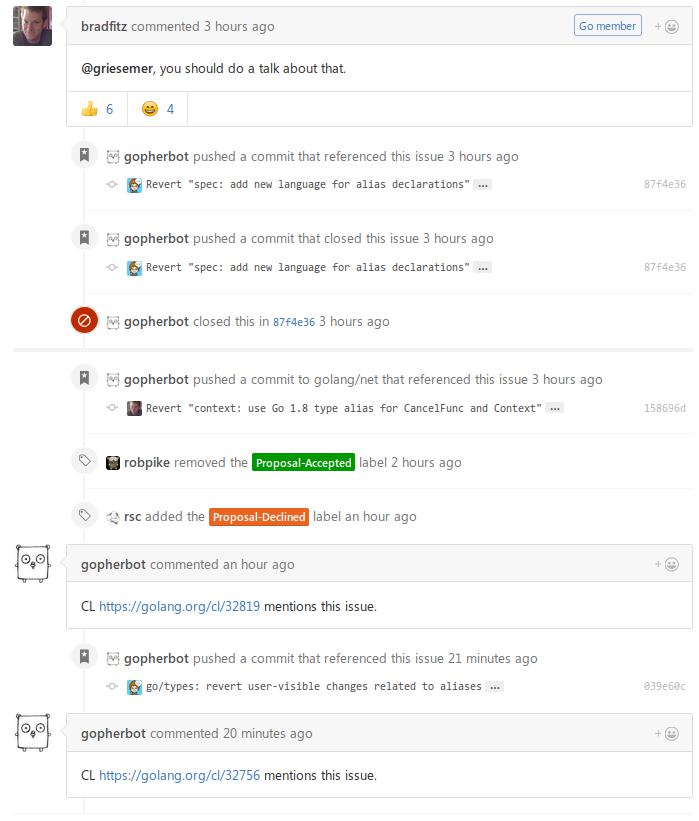Open commit hash 158696d
Viewport: 699px width, 821px height.
pos(665,408)
